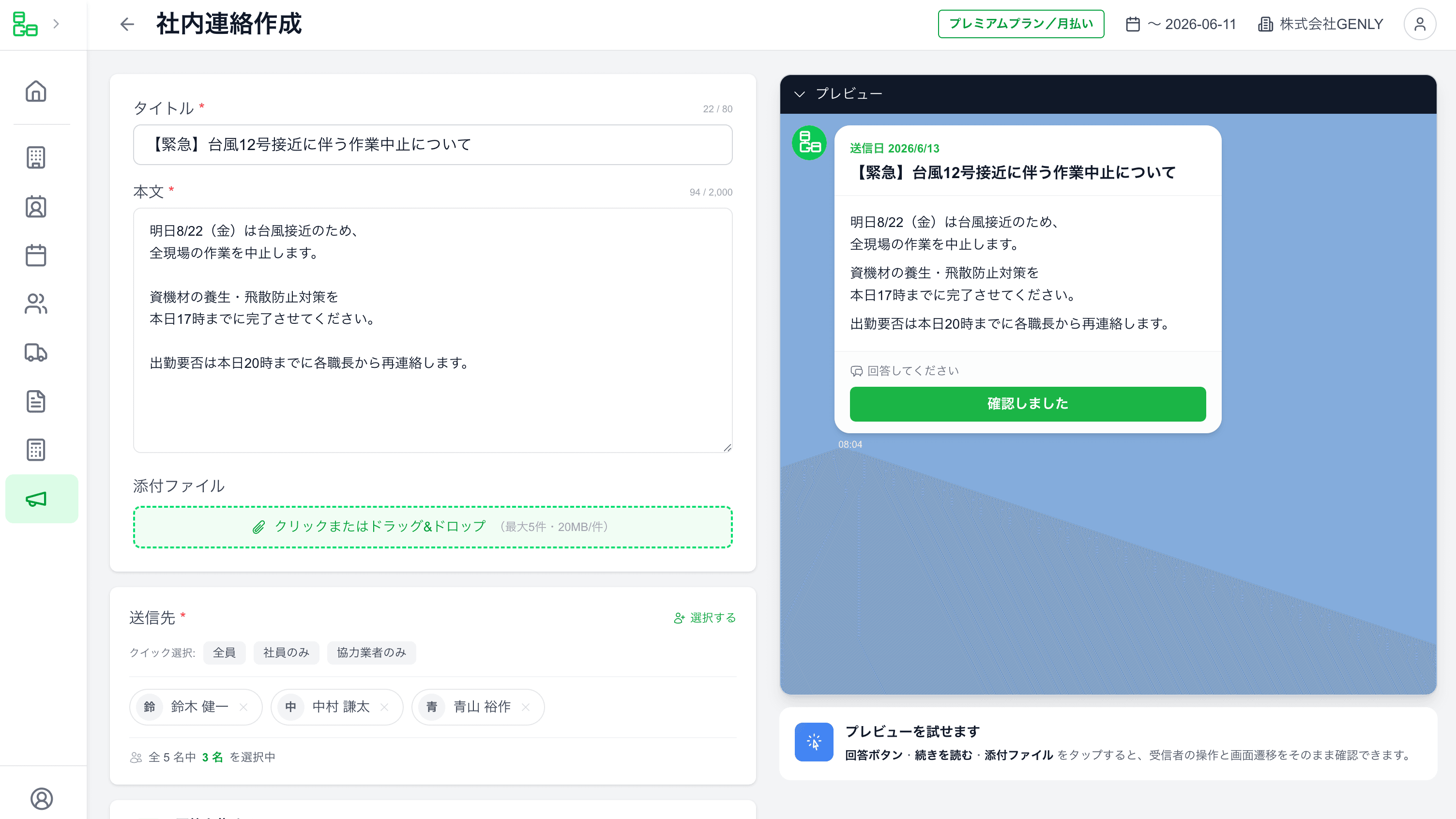Open the contact book sidebar icon

click(x=36, y=207)
